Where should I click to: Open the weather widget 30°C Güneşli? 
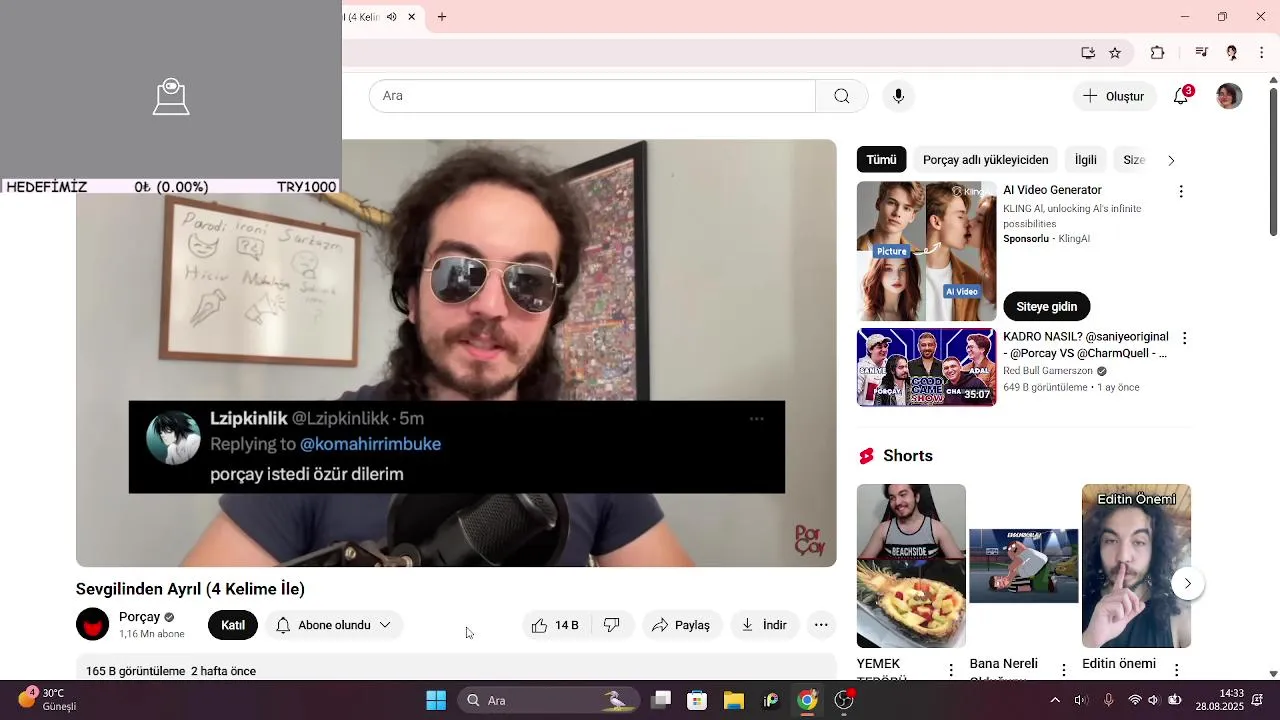click(47, 699)
